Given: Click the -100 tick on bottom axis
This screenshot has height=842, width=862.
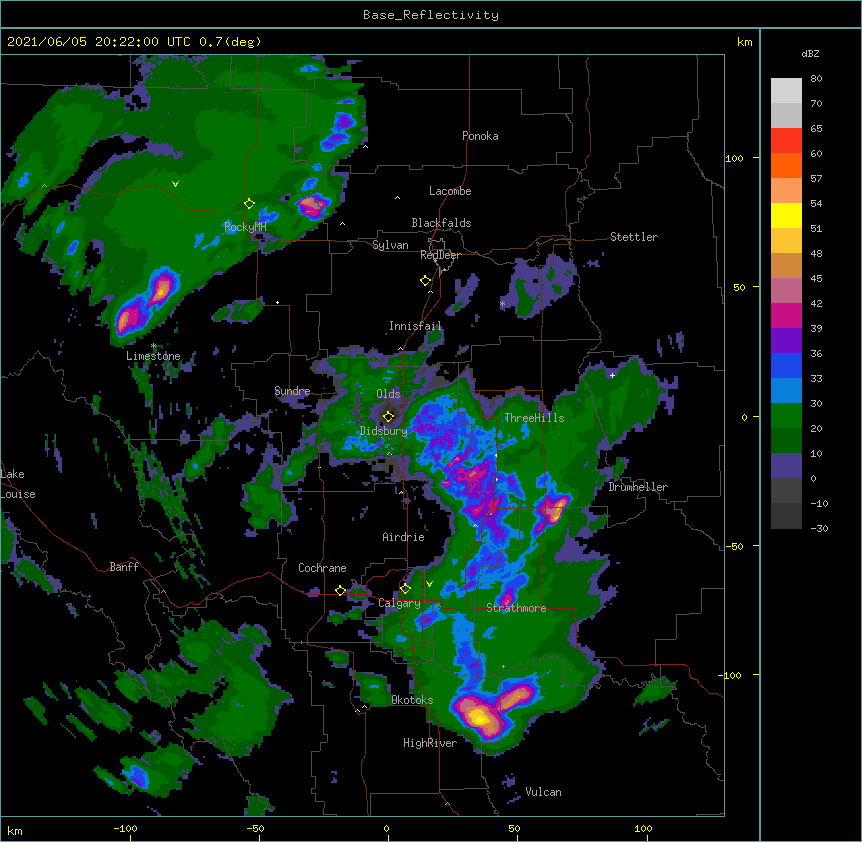Looking at the screenshot, I should (x=125, y=828).
